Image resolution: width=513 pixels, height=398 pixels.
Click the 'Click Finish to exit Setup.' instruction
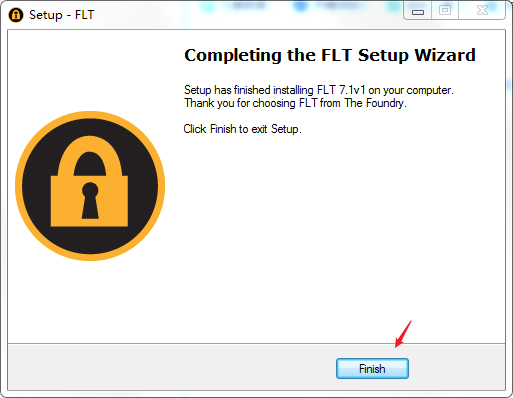[242, 129]
